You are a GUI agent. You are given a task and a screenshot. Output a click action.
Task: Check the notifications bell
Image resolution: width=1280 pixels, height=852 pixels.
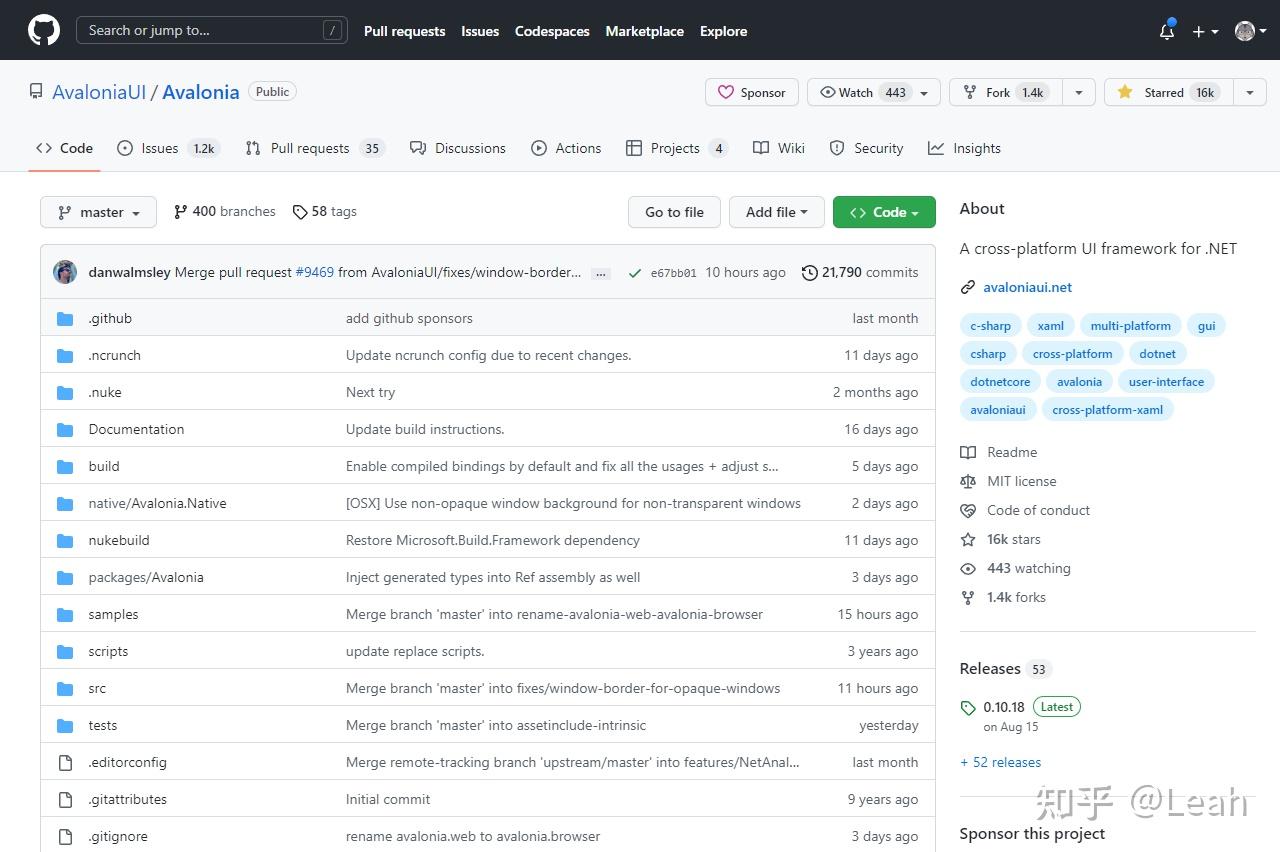tap(1167, 31)
